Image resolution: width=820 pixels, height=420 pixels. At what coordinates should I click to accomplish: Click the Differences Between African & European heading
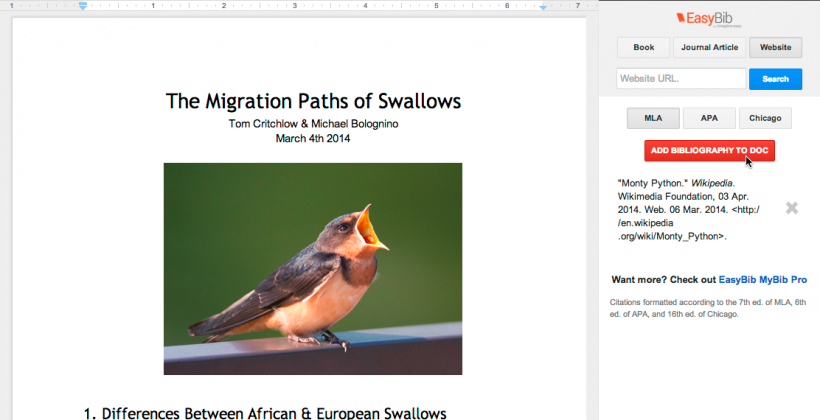coord(273,412)
